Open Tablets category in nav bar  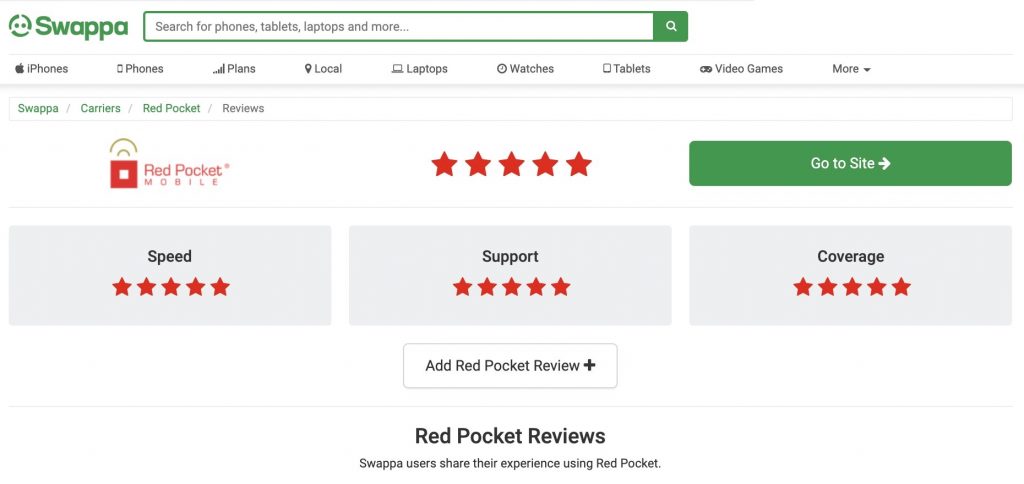(626, 69)
